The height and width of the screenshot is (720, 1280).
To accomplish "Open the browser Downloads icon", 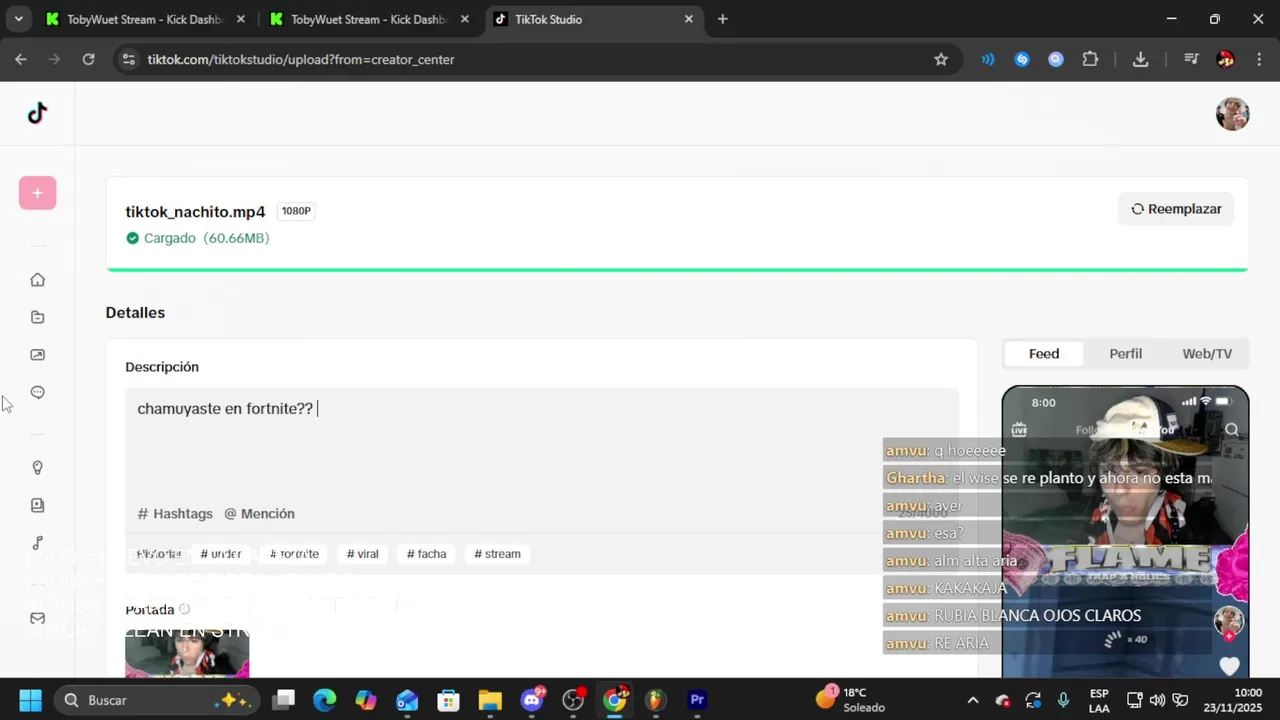I will [1140, 60].
